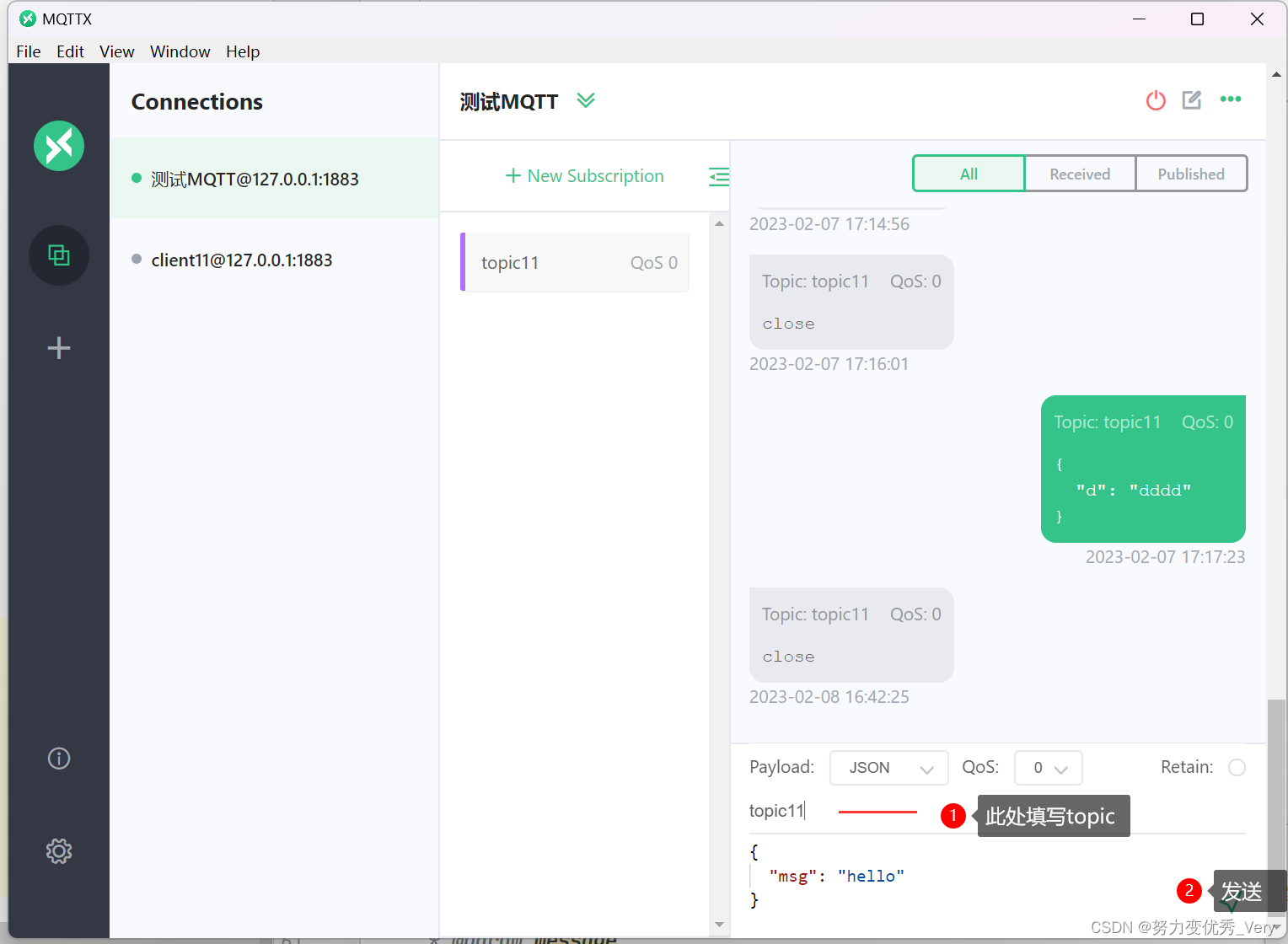The width and height of the screenshot is (1288, 944).
Task: Open the About info icon
Action: tap(59, 759)
